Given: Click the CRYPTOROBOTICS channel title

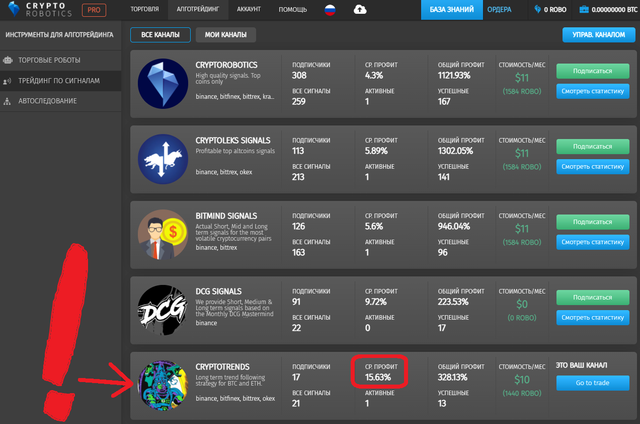Looking at the screenshot, I should click(x=226, y=65).
